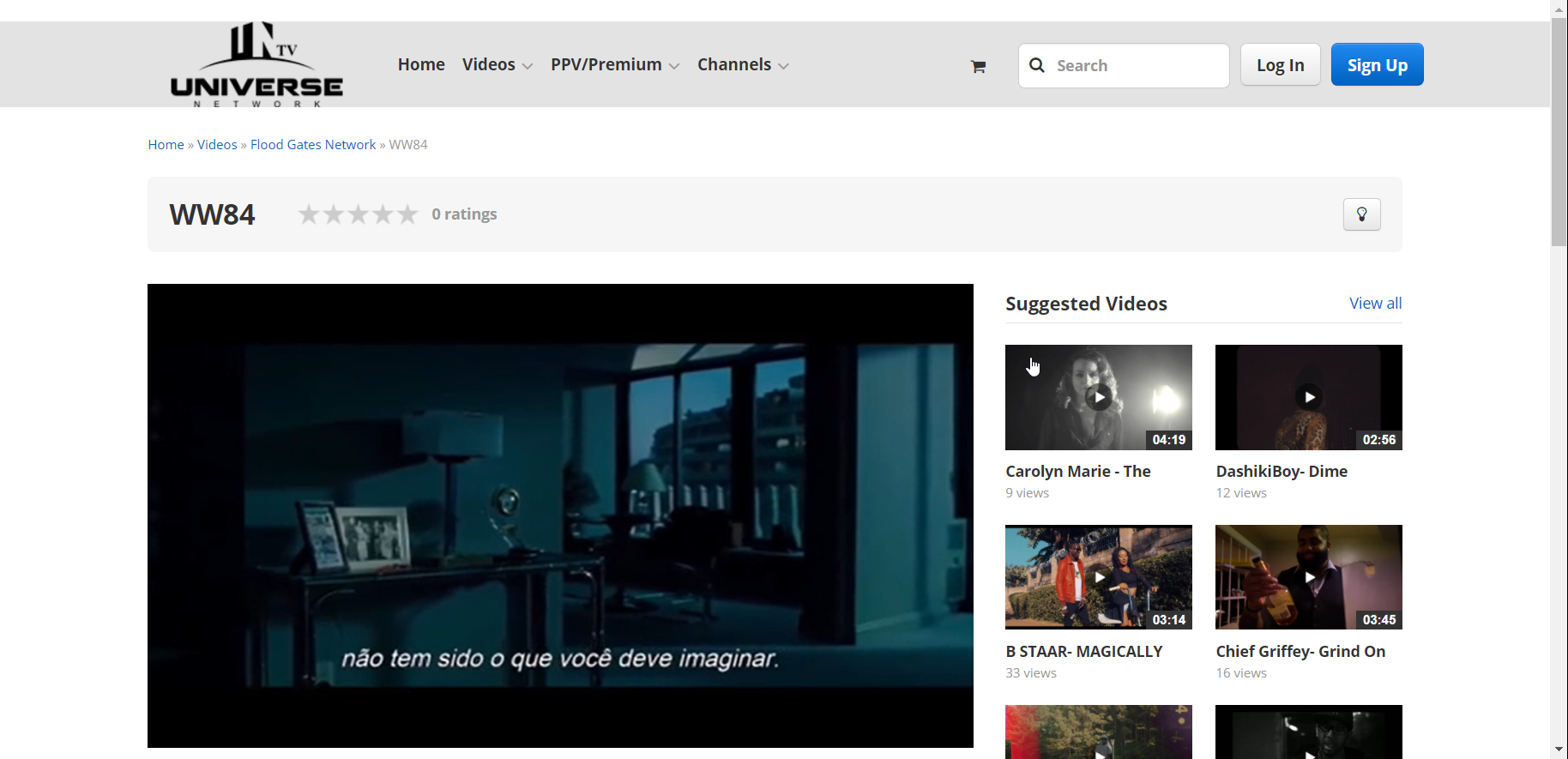This screenshot has height=759, width=1568.
Task: Click the page vertical scrollbar thumb
Action: coord(1559,133)
